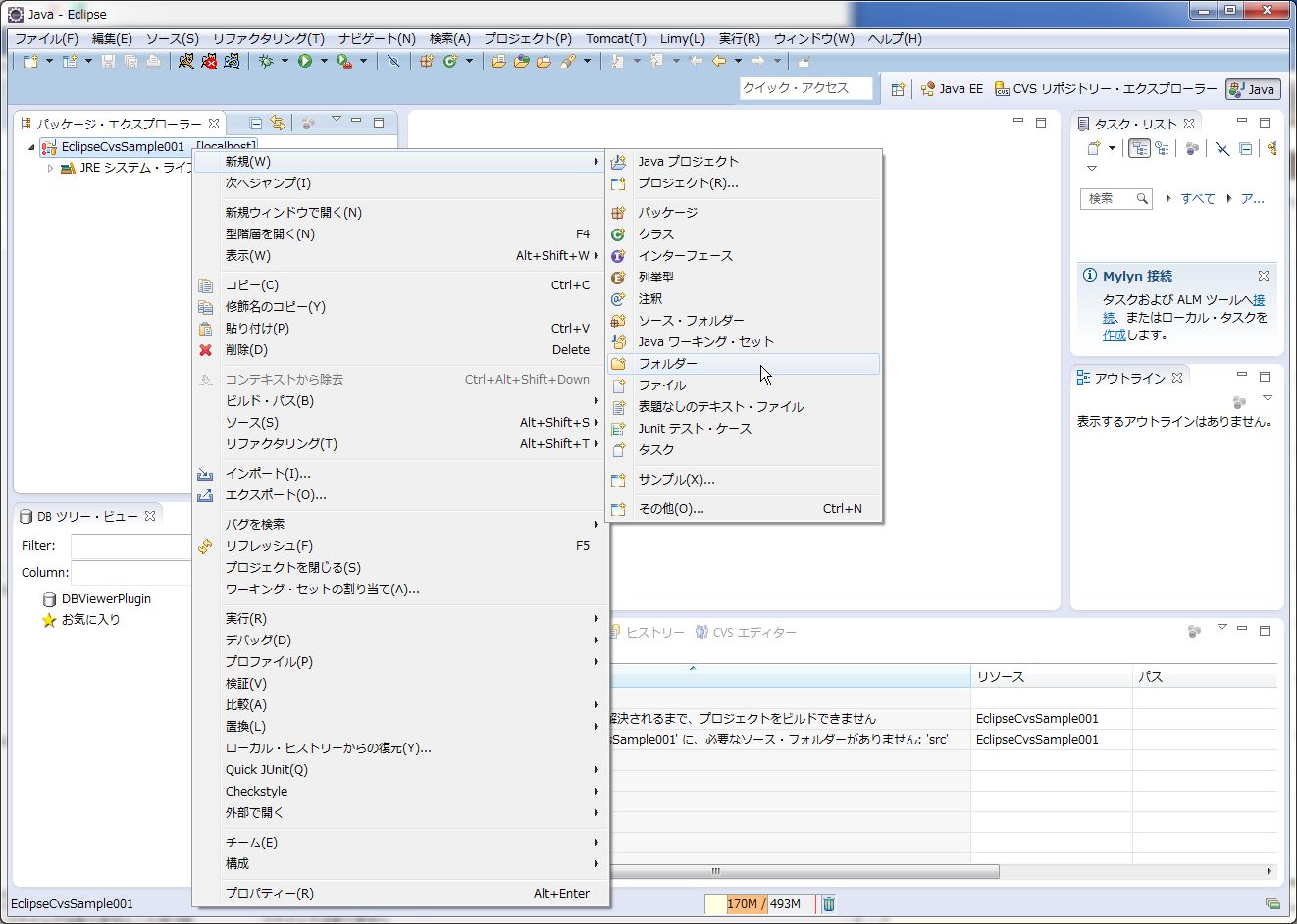Expand the JRE システム・ライブラリー node
Viewport: 1297px width, 924px height.
[x=51, y=169]
